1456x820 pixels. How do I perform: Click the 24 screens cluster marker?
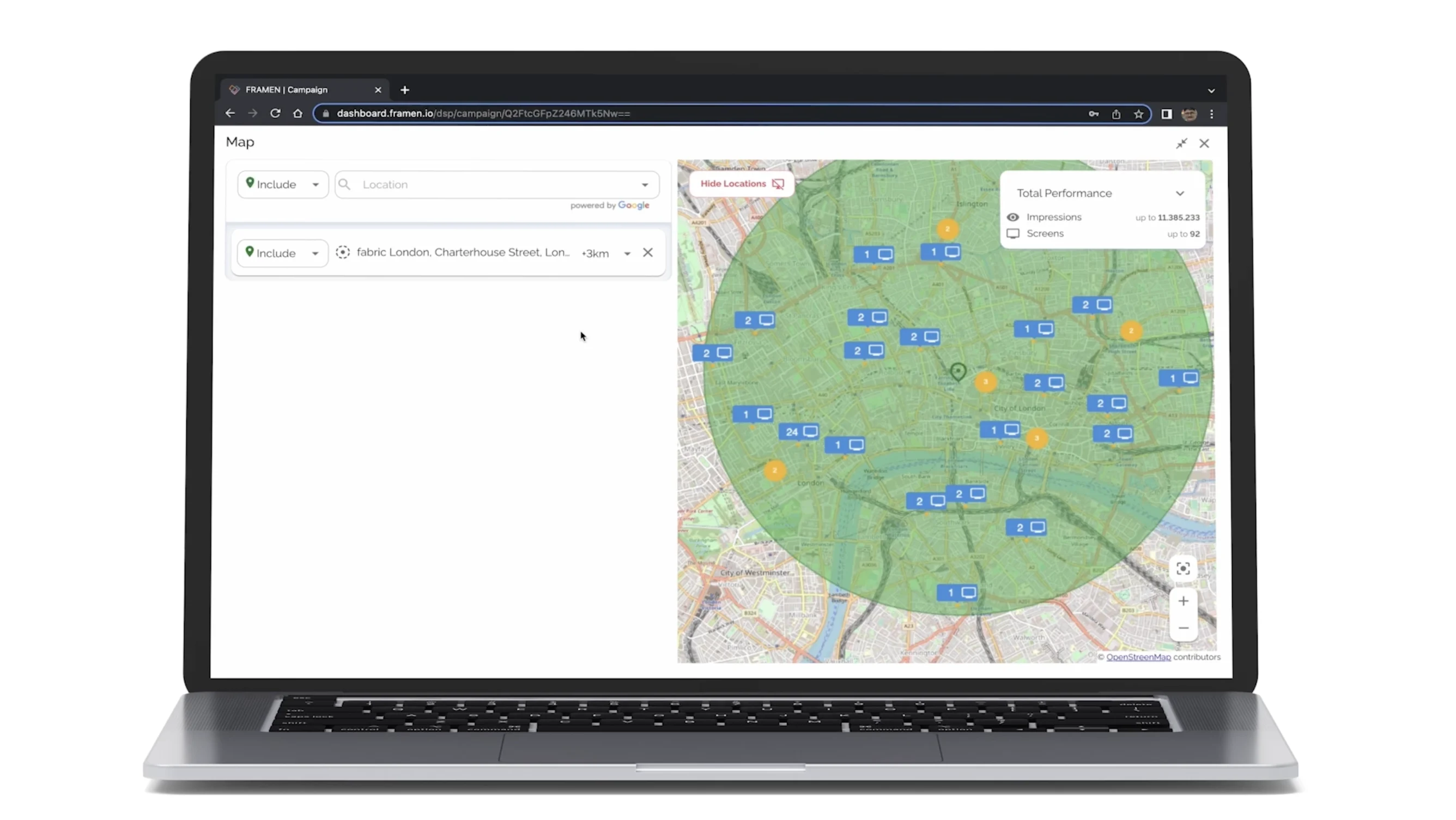click(x=799, y=432)
